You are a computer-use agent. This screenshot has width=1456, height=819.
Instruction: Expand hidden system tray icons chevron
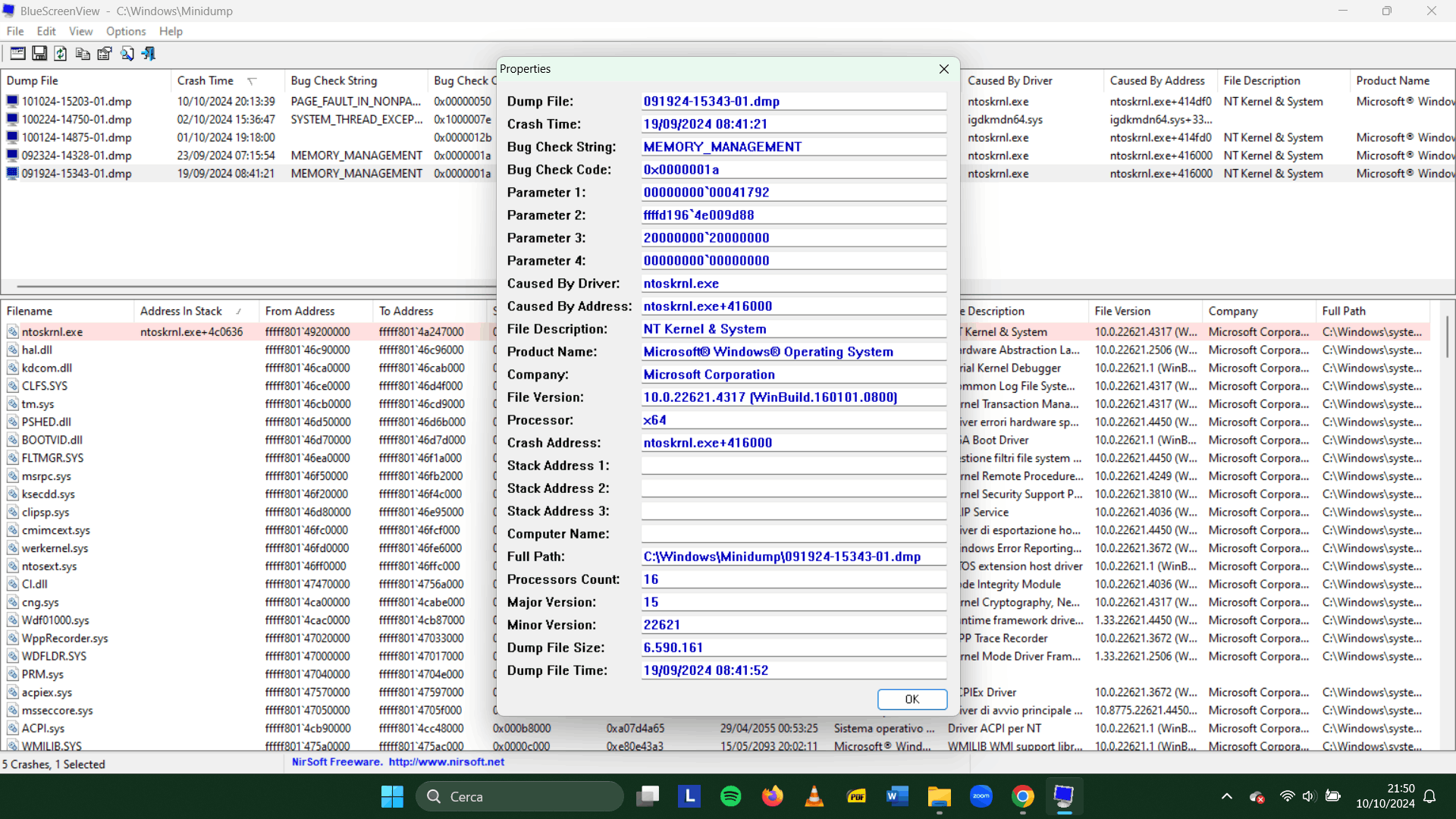1226,796
